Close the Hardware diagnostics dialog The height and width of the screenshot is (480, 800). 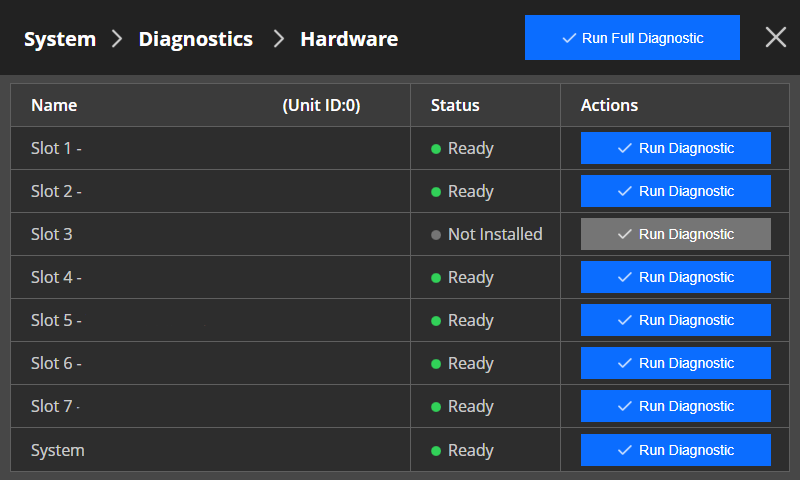[x=776, y=37]
